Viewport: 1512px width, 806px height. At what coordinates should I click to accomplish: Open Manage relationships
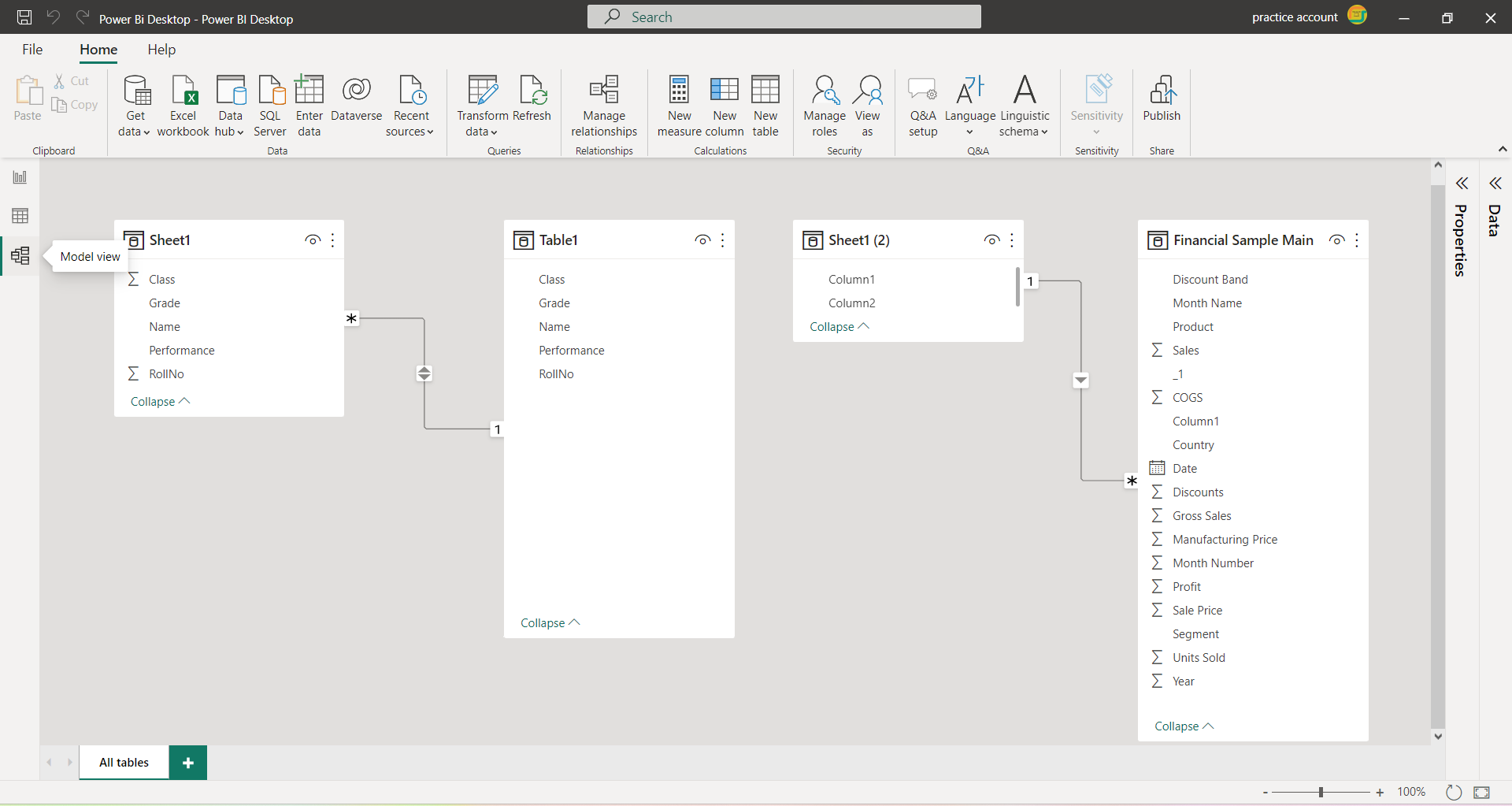(x=603, y=103)
